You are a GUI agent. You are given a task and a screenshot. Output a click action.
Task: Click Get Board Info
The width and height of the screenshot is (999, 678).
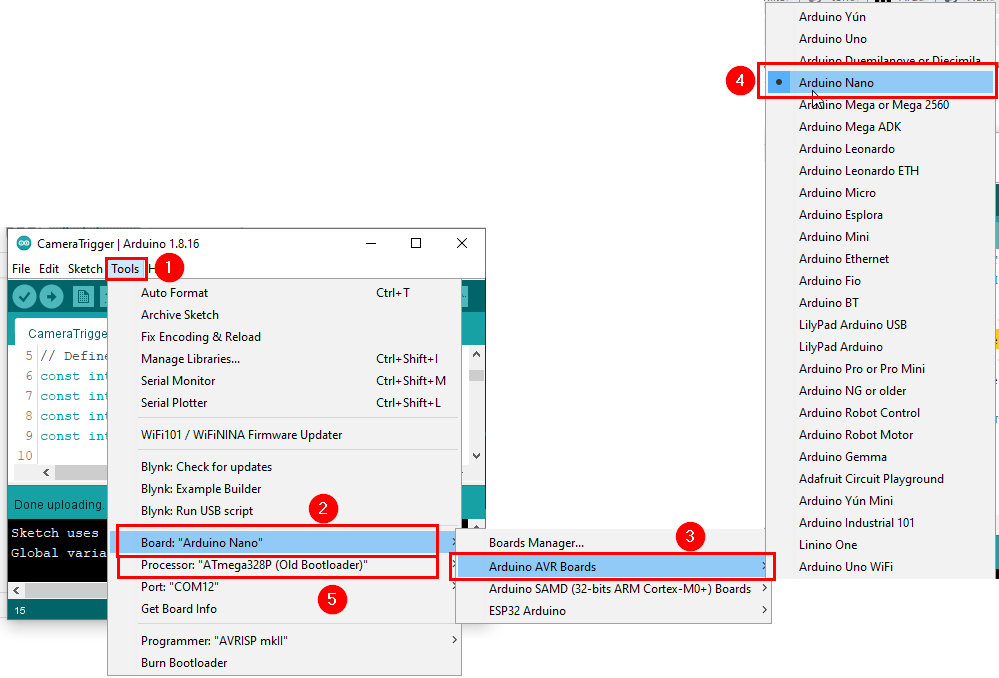[x=284, y=609]
